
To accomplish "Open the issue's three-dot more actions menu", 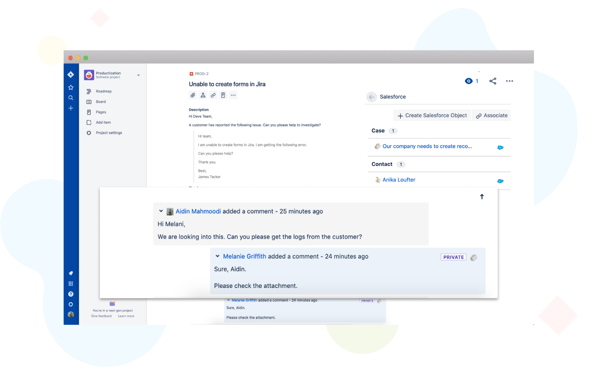I will click(509, 81).
